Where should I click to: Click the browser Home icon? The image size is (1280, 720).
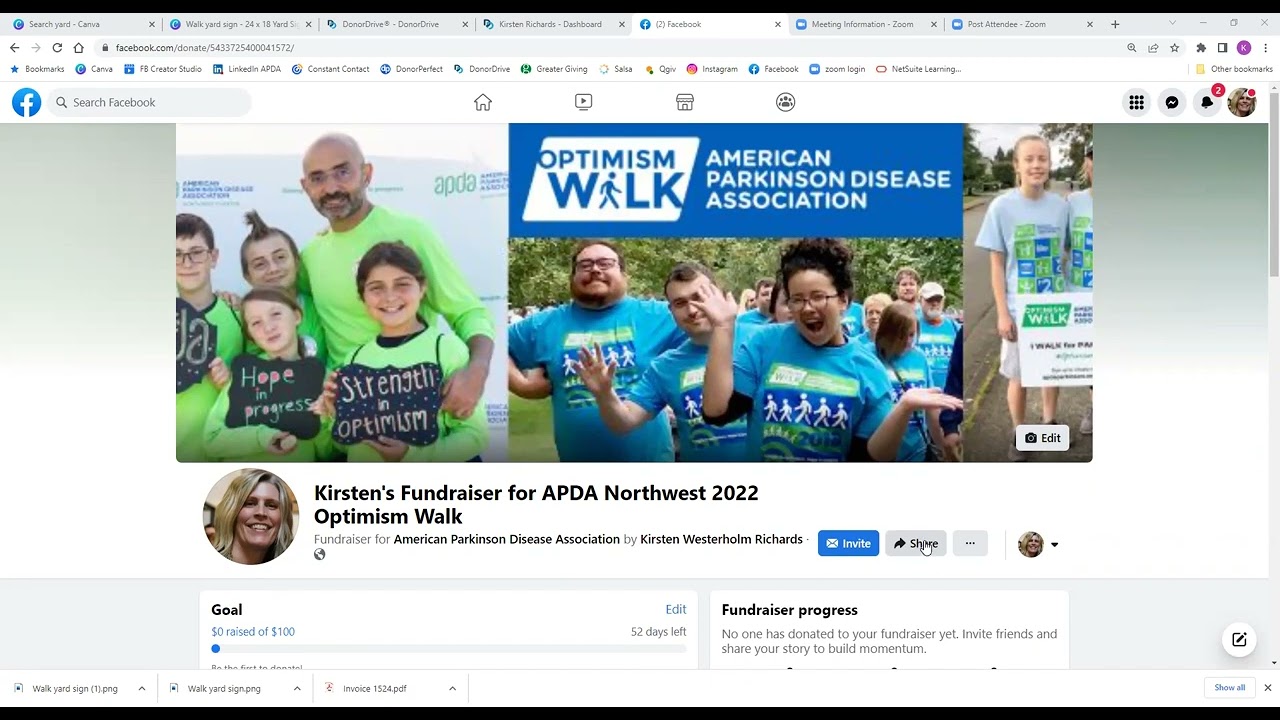point(79,48)
